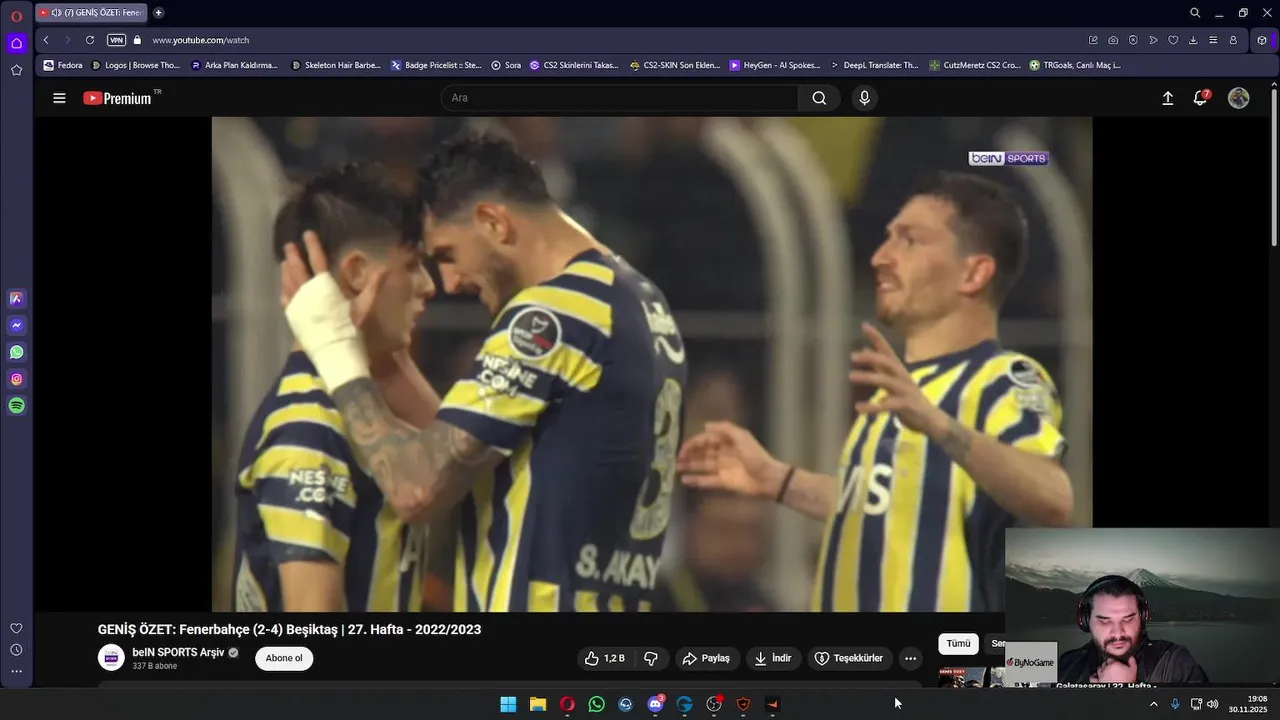Screen dimensions: 1280x720
Task: Toggle the Opera VPN badge
Action: (x=116, y=40)
